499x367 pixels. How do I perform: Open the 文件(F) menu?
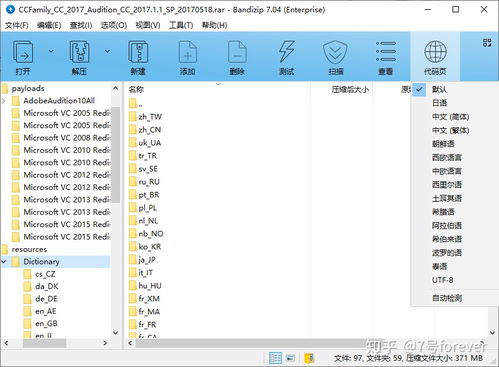16,25
